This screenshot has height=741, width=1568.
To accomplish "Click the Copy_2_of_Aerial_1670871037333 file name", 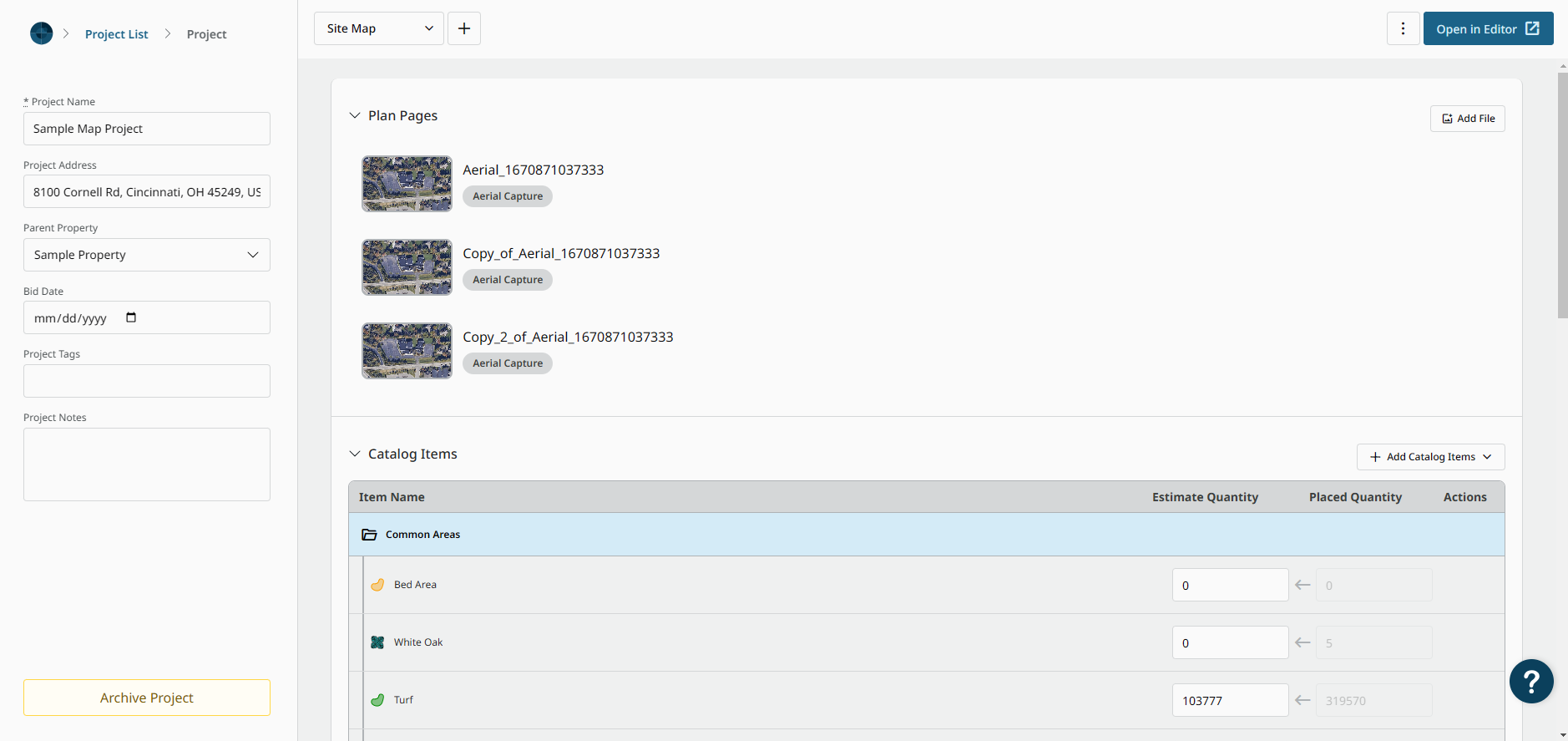I will 568,337.
